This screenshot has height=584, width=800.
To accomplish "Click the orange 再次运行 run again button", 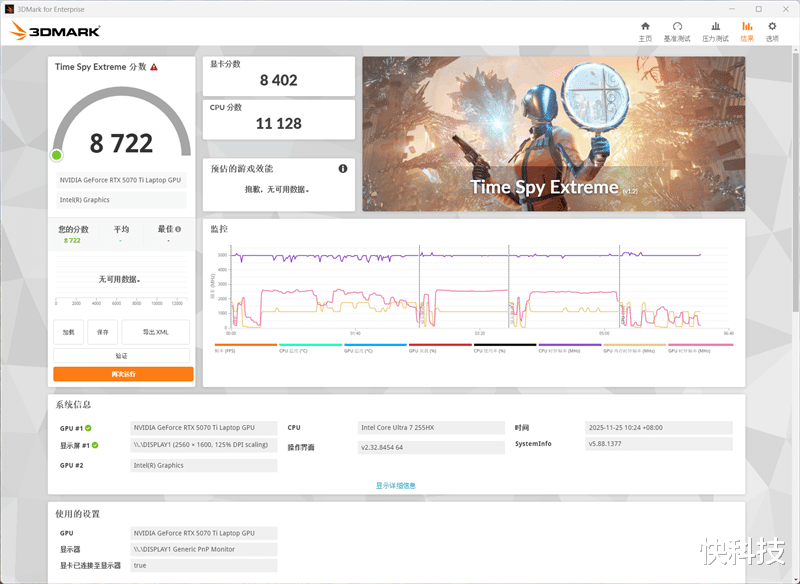I will click(123, 374).
